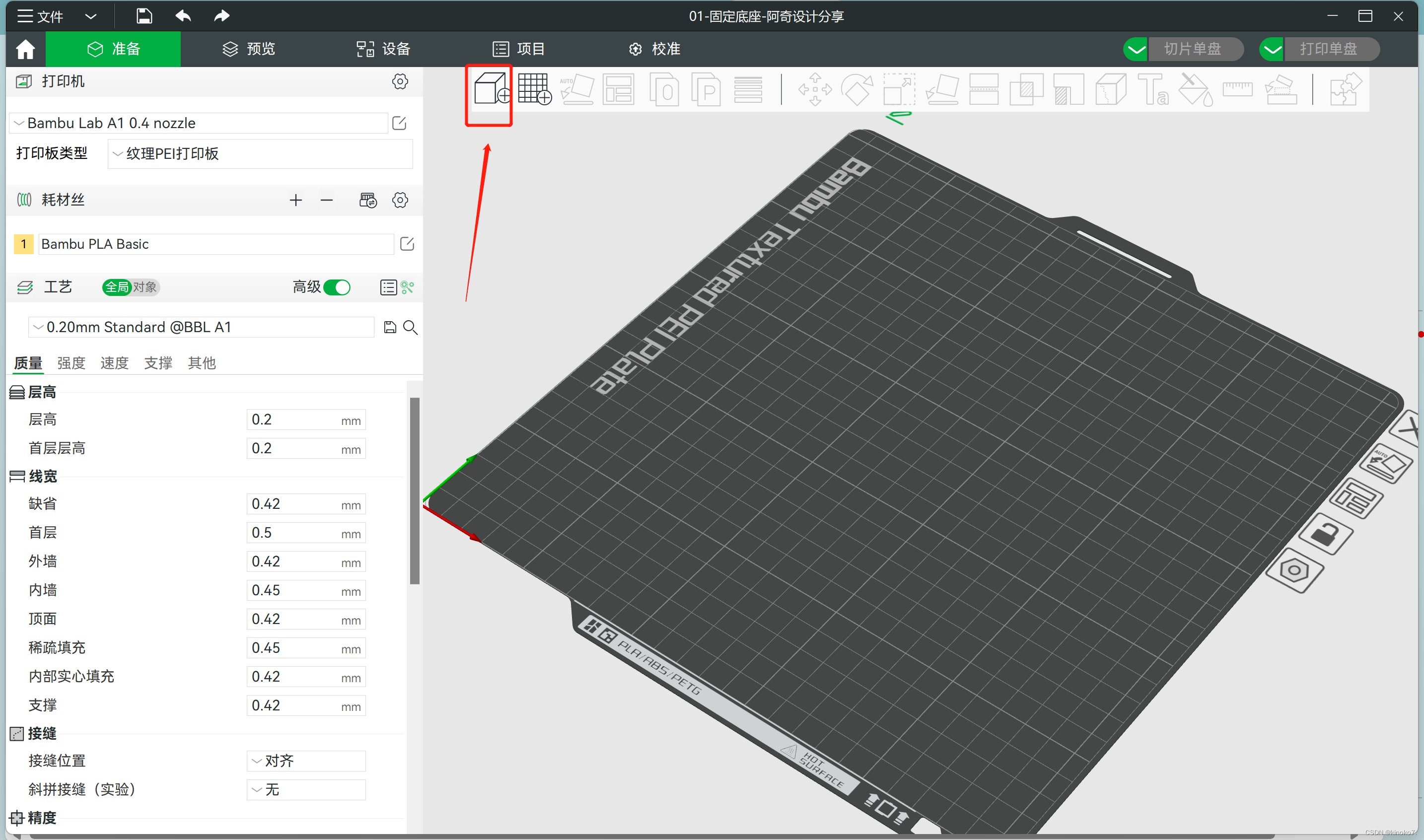Open printer settings gear icon
The width and height of the screenshot is (1424, 840).
400,81
